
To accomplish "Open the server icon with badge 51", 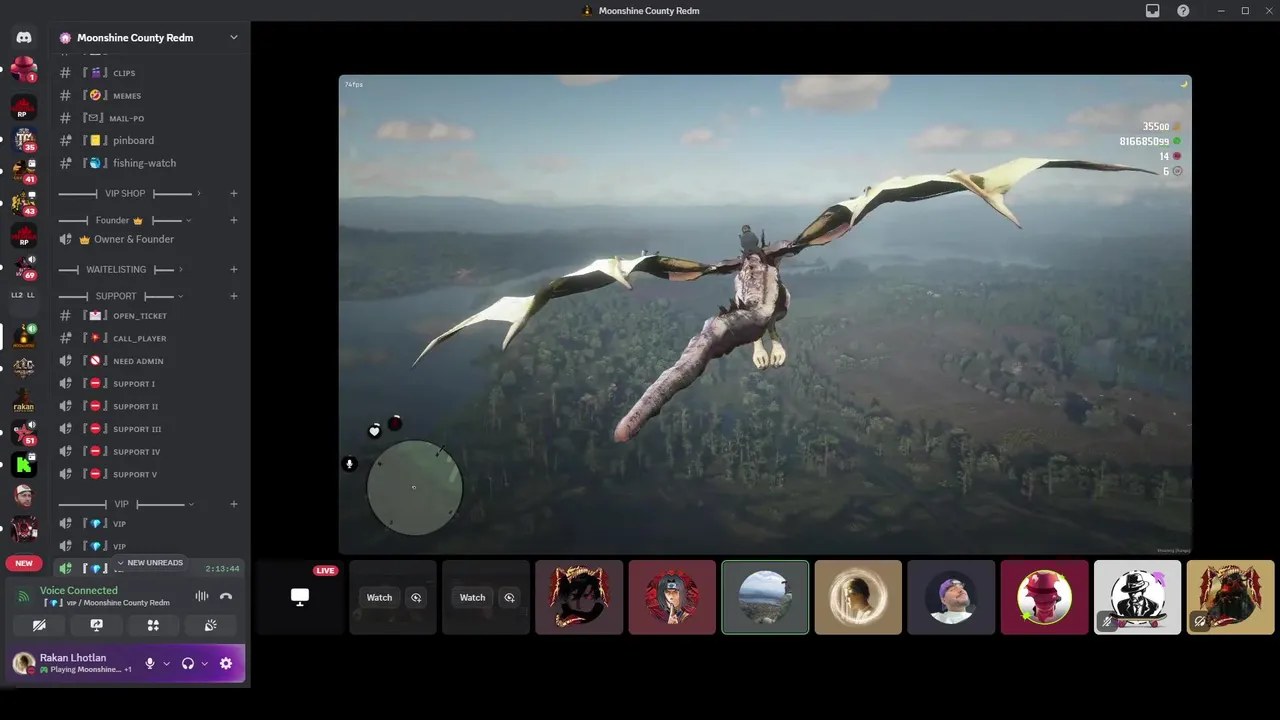I will coord(24,433).
